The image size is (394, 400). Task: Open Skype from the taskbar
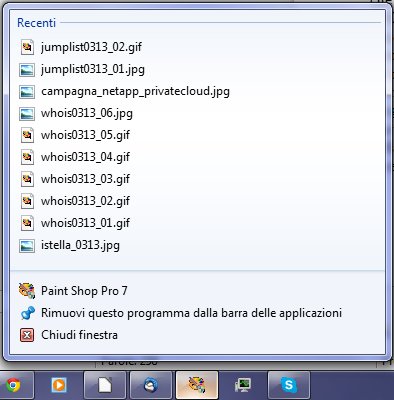tap(289, 385)
